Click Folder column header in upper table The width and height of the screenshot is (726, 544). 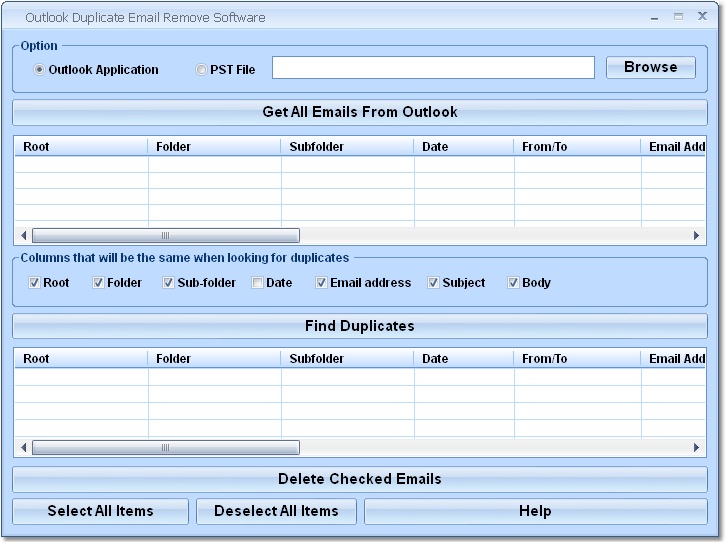[214, 147]
